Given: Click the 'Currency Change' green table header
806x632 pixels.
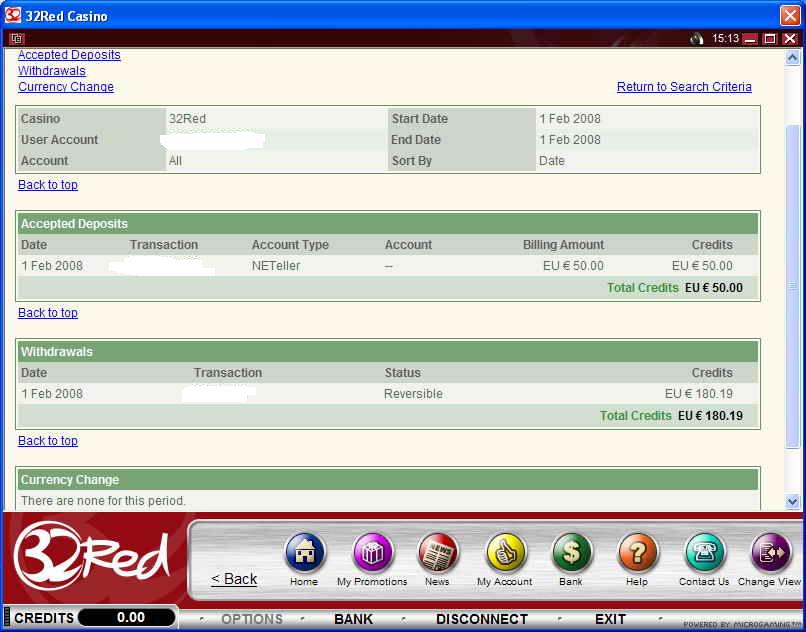Looking at the screenshot, I should click(x=388, y=480).
